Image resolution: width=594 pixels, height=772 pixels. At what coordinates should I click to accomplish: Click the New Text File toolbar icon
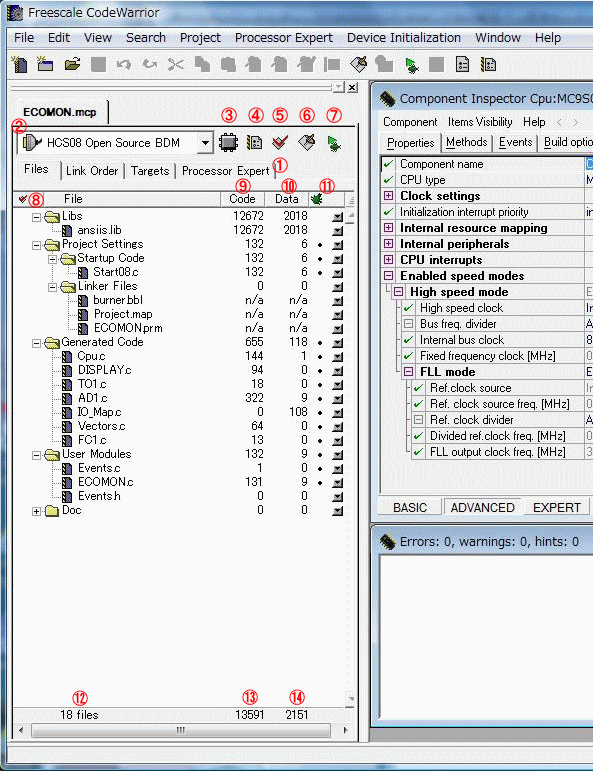coord(20,64)
